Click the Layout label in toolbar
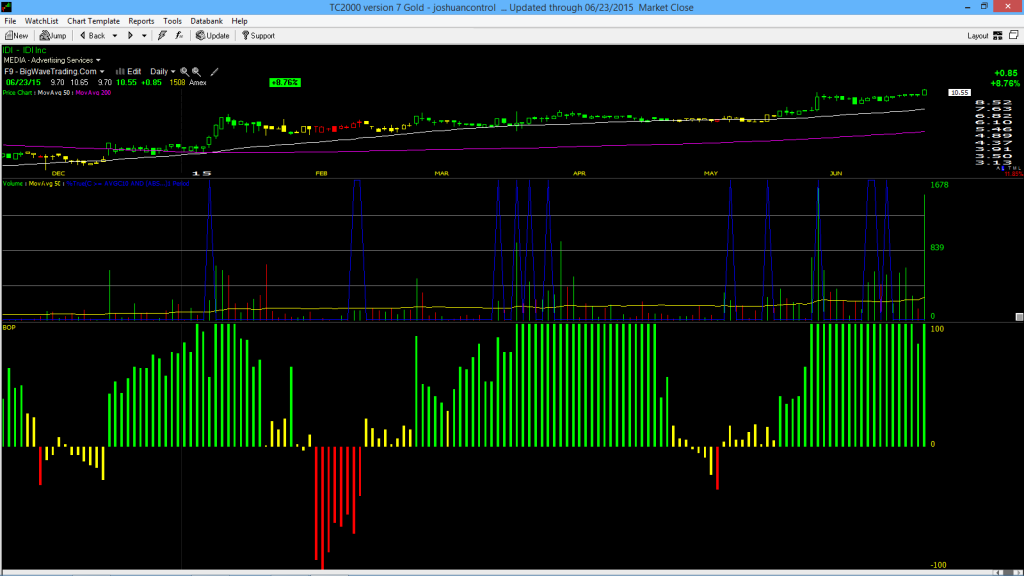The width and height of the screenshot is (1024, 576). [978, 36]
